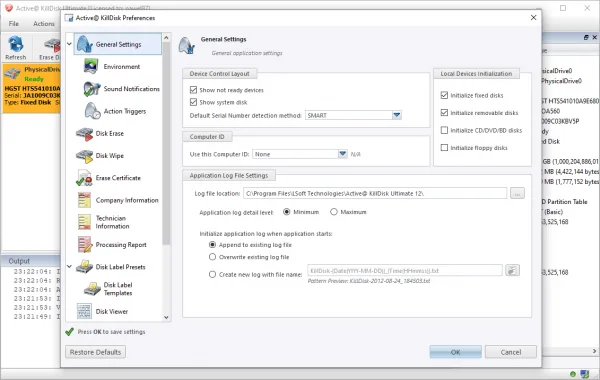The image size is (600, 380).
Task: Select the Disk Viewer hex icon
Action: (x=84, y=311)
